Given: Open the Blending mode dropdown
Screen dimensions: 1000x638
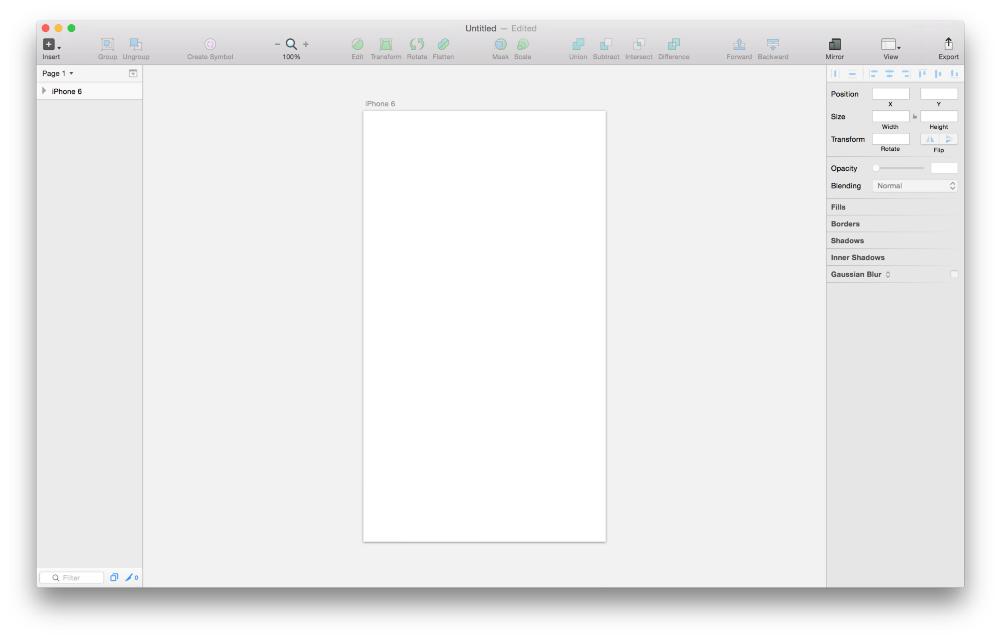Looking at the screenshot, I should click(x=914, y=186).
